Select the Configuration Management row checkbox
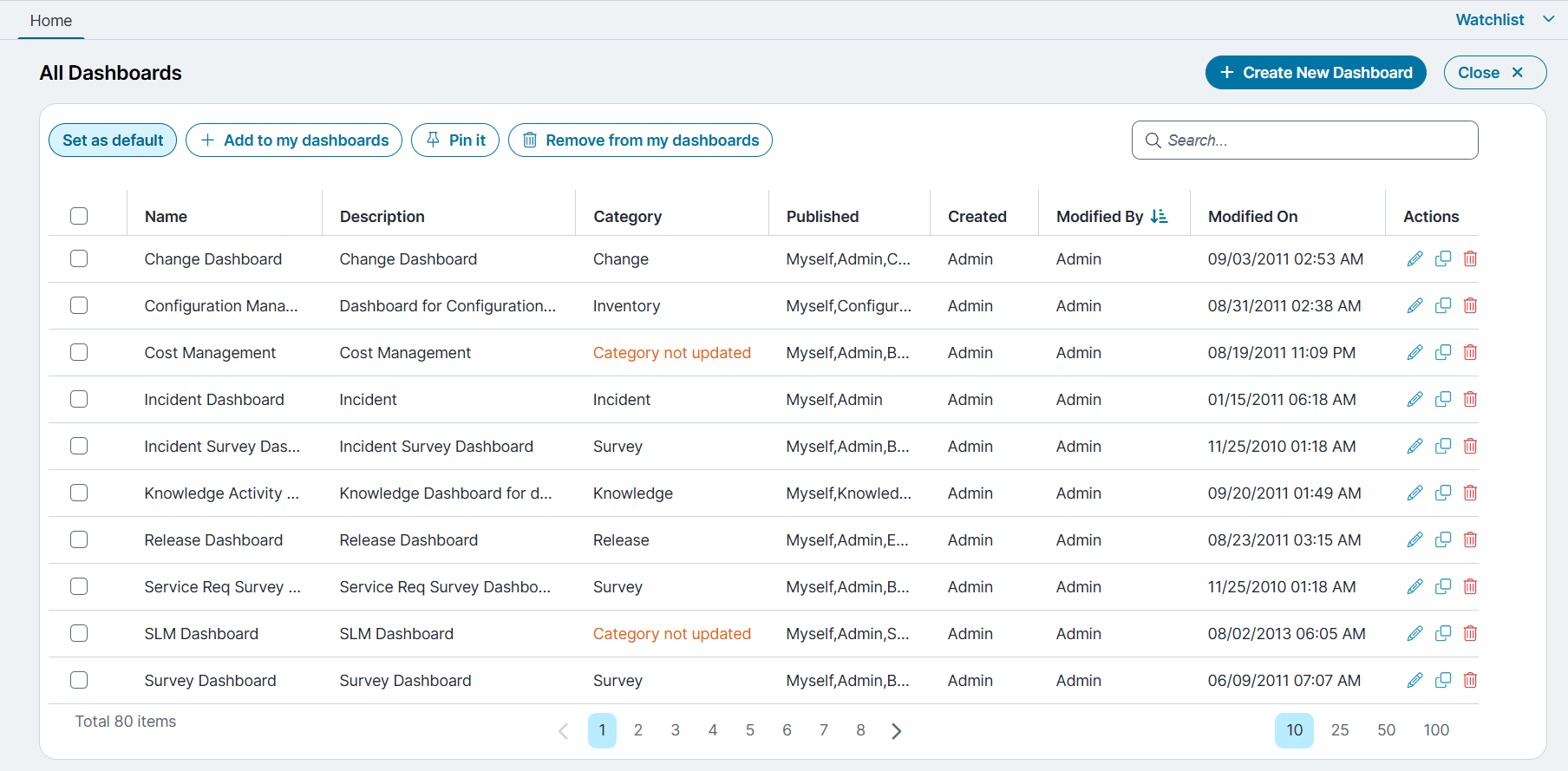 coord(79,305)
